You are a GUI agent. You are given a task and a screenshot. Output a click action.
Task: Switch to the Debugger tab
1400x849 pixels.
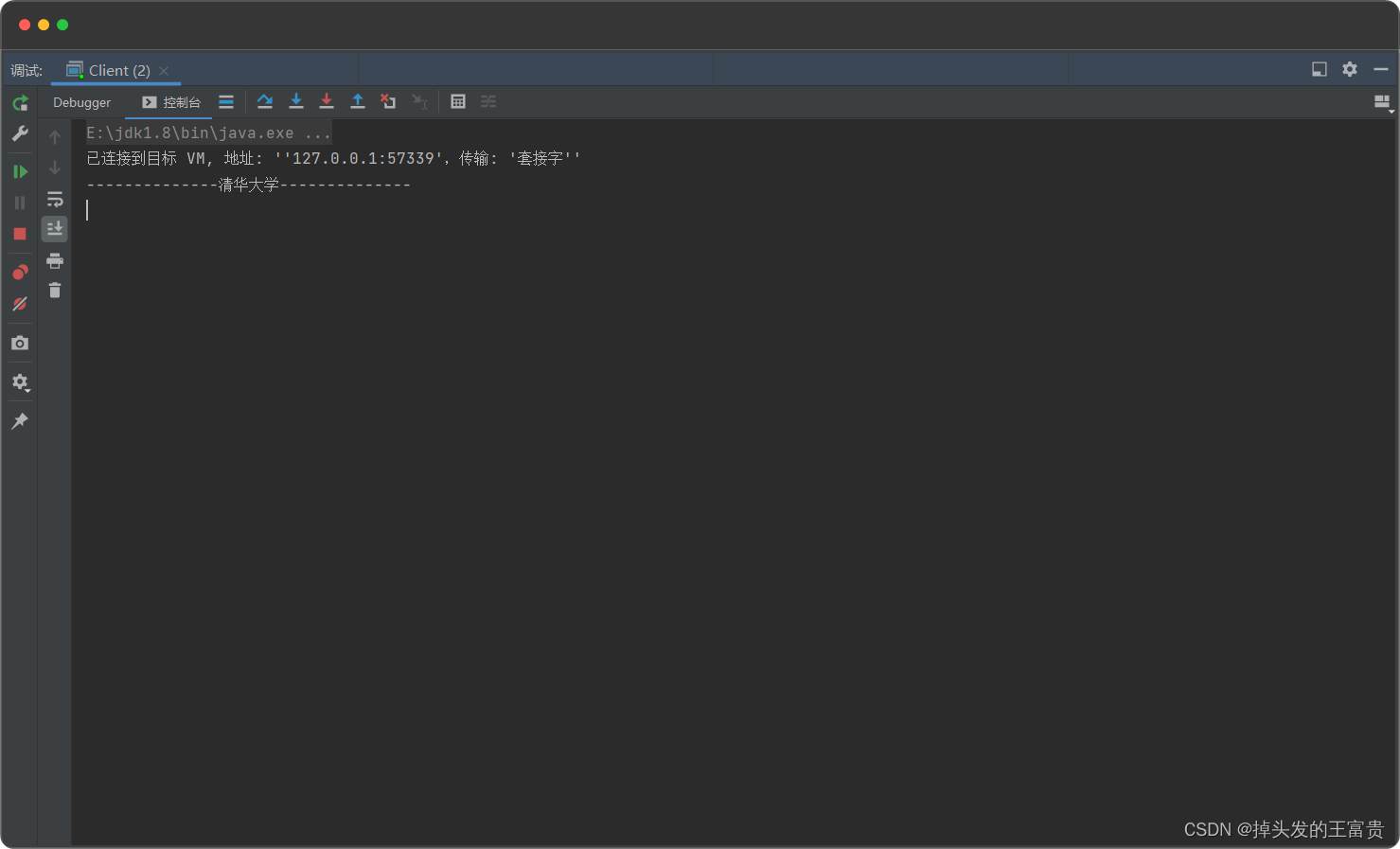point(81,102)
